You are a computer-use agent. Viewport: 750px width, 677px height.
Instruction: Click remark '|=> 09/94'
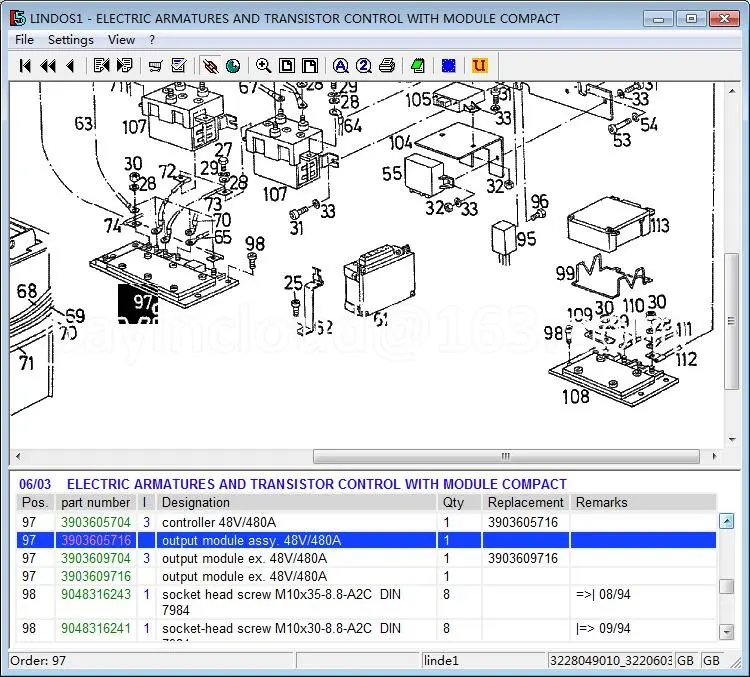603,628
